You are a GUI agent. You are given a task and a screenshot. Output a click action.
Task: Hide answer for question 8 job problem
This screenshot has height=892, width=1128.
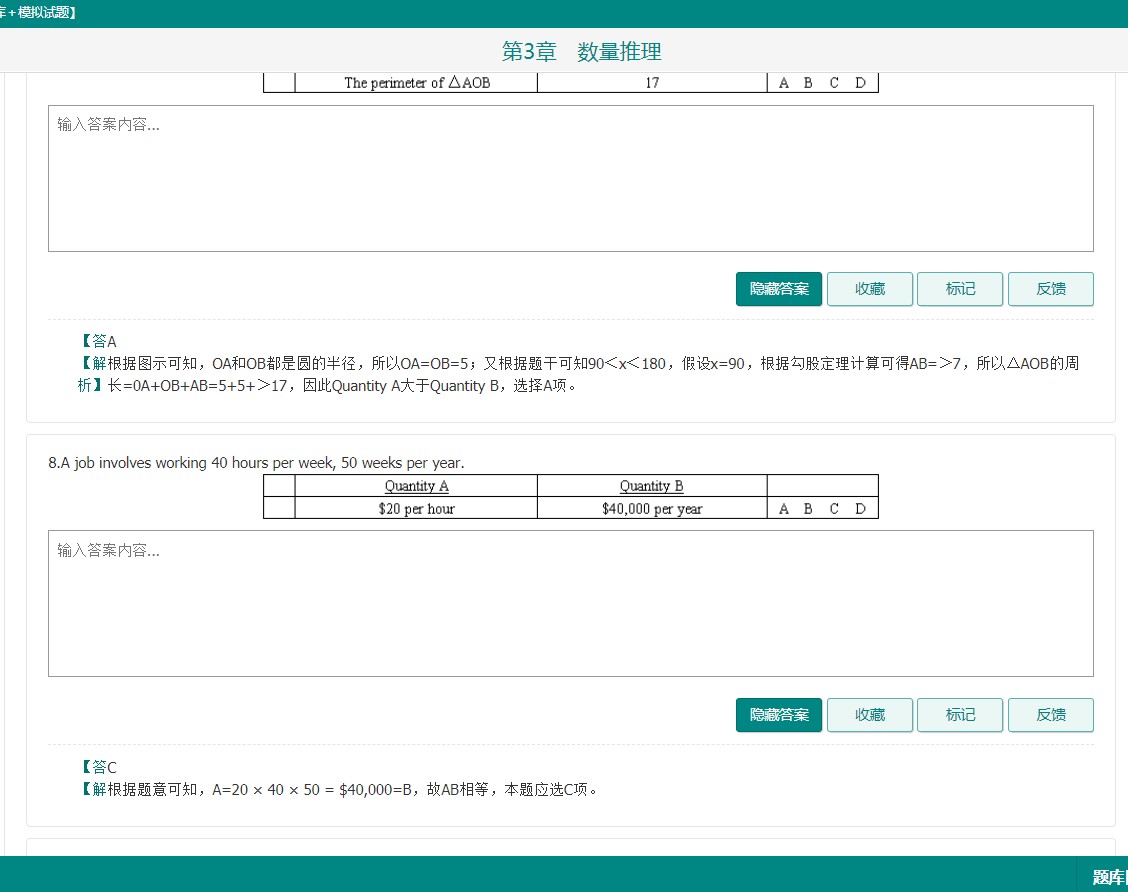tap(778, 715)
